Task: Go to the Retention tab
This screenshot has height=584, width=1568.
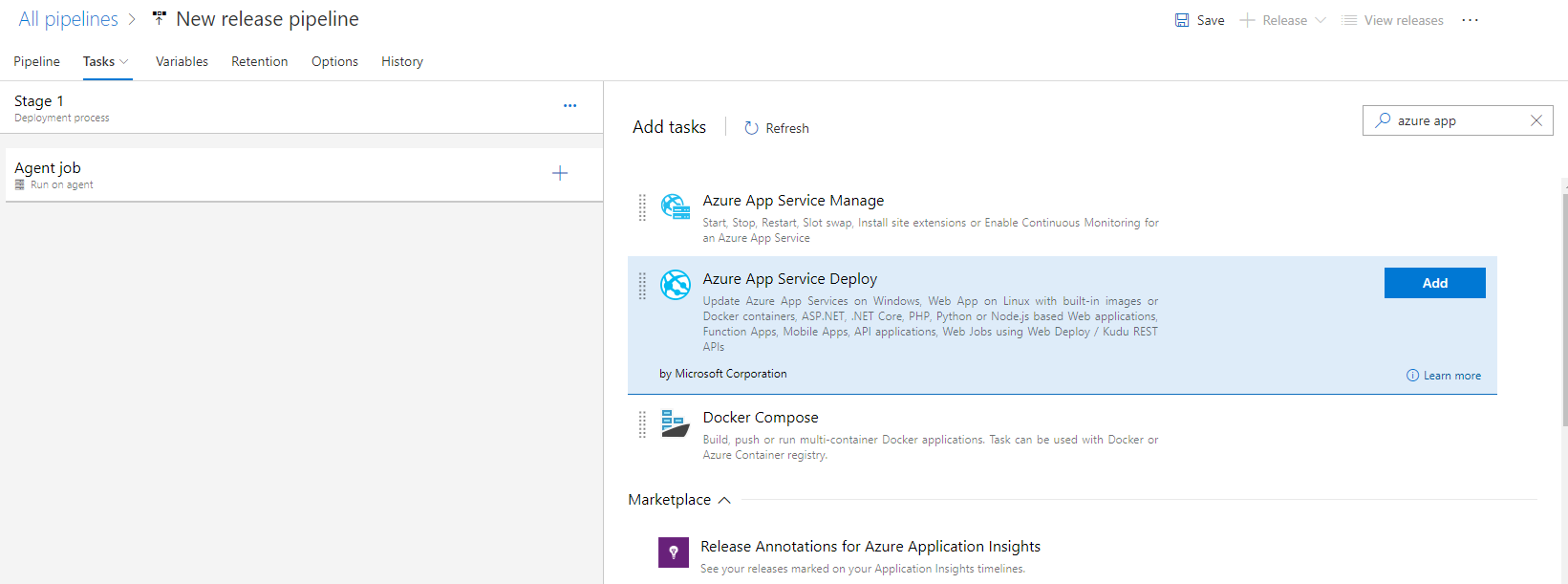Action: tap(259, 61)
